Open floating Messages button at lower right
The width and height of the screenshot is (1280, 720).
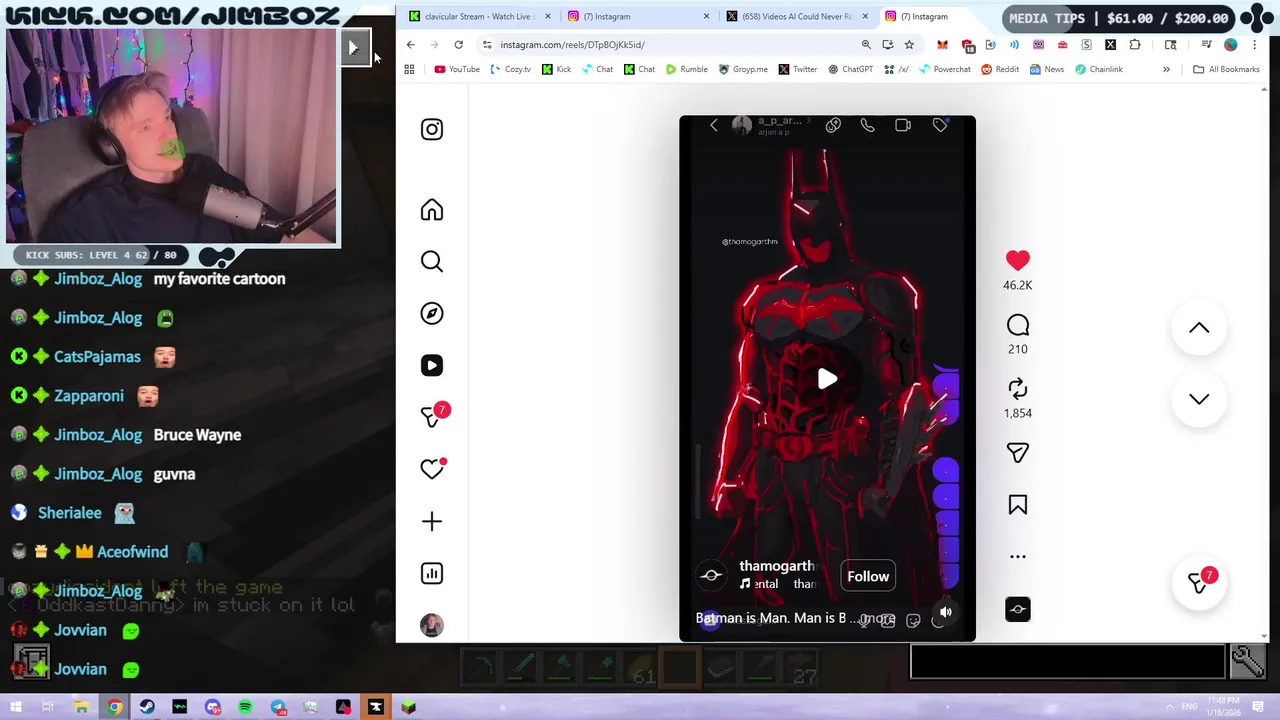tap(1199, 581)
